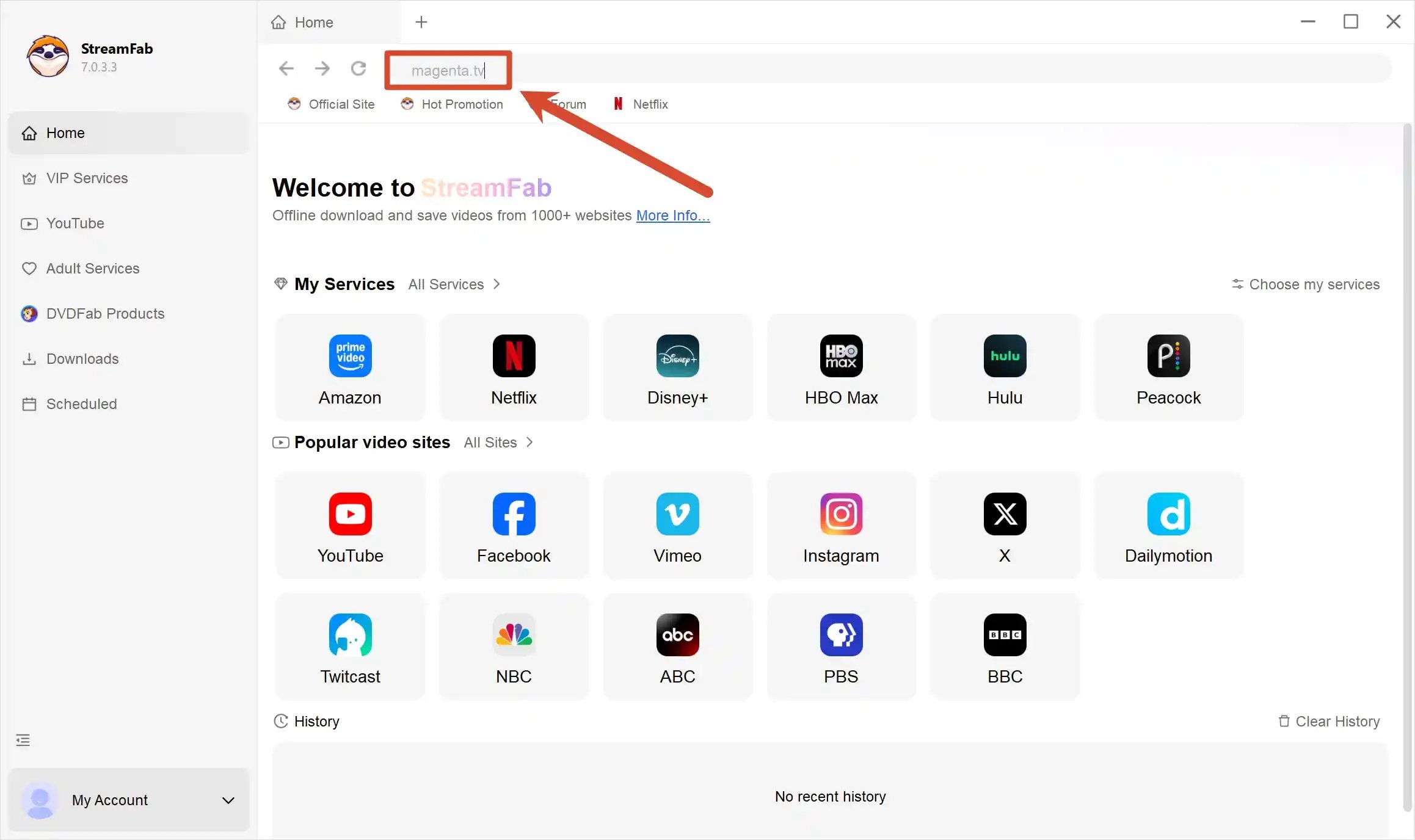Click Clear History button
Screen dimensions: 1415x840
click(x=1329, y=722)
